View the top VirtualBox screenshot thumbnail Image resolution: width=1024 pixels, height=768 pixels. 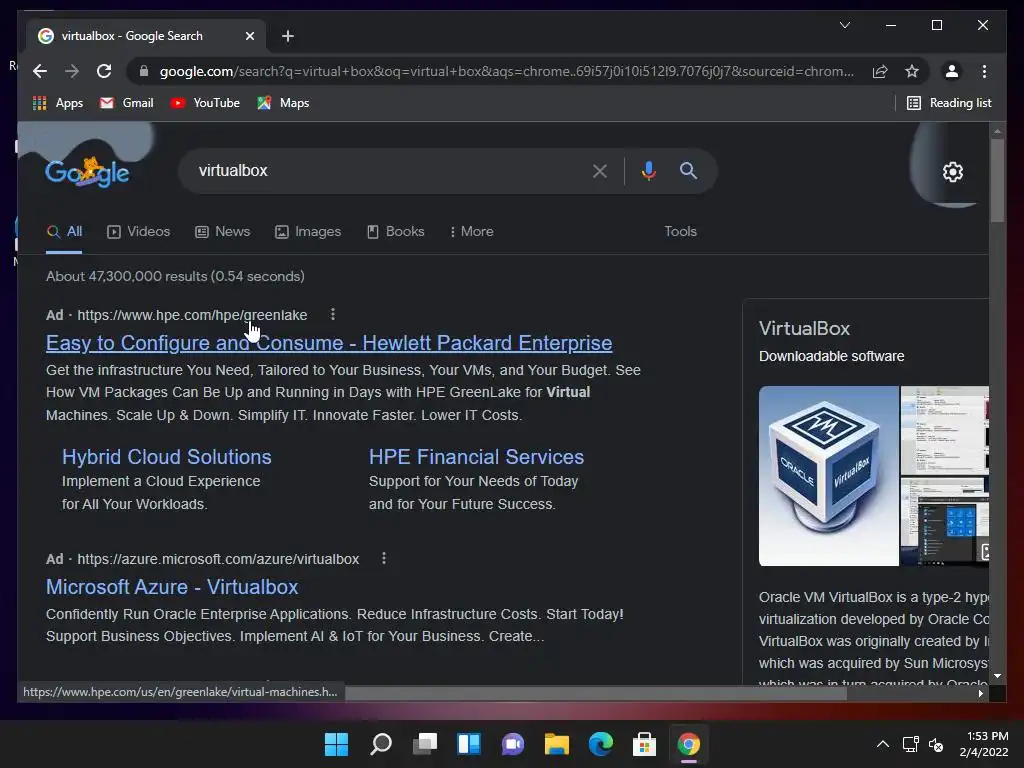pos(944,430)
